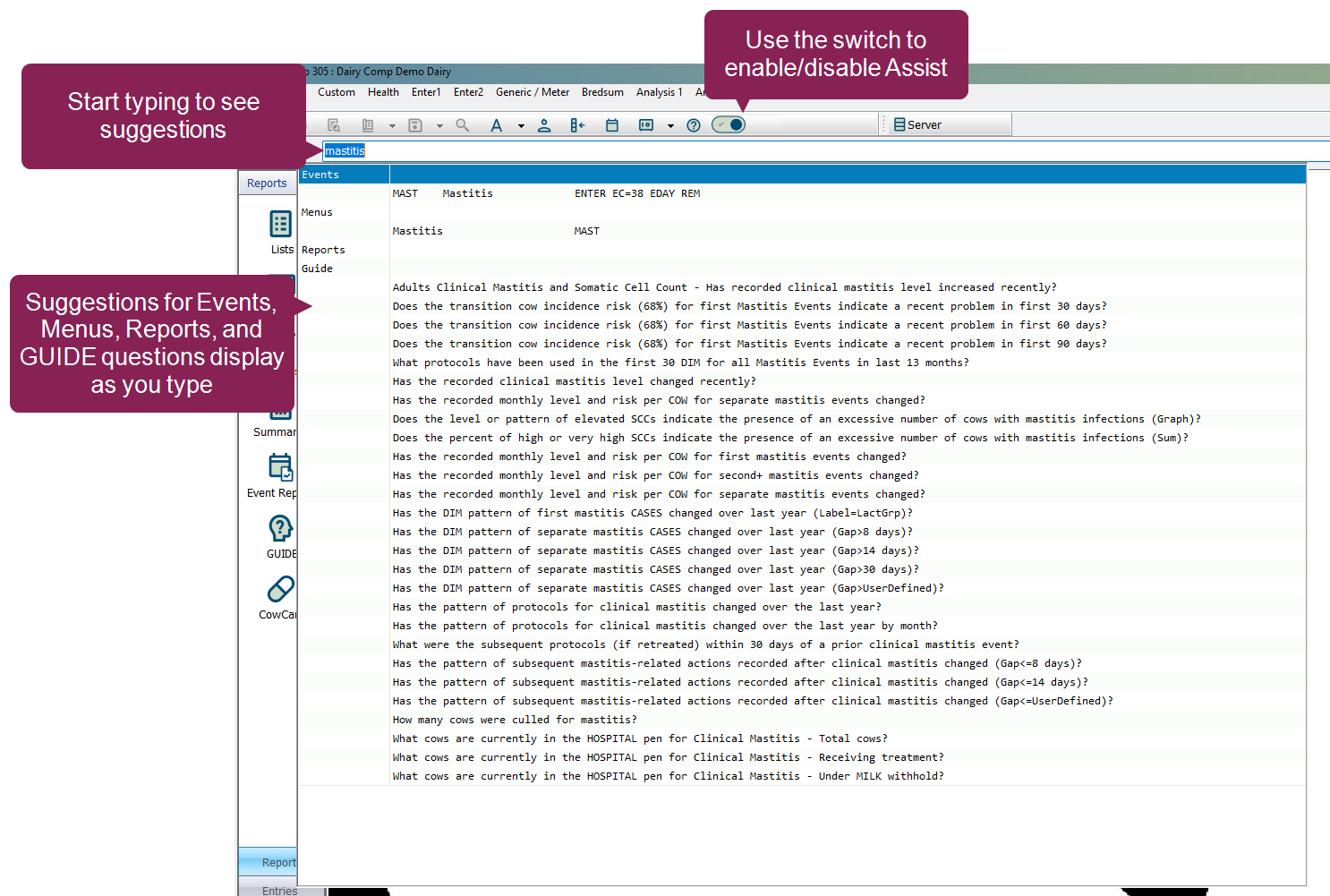Open the Health menu
The image size is (1330, 896).
pyautogui.click(x=383, y=92)
